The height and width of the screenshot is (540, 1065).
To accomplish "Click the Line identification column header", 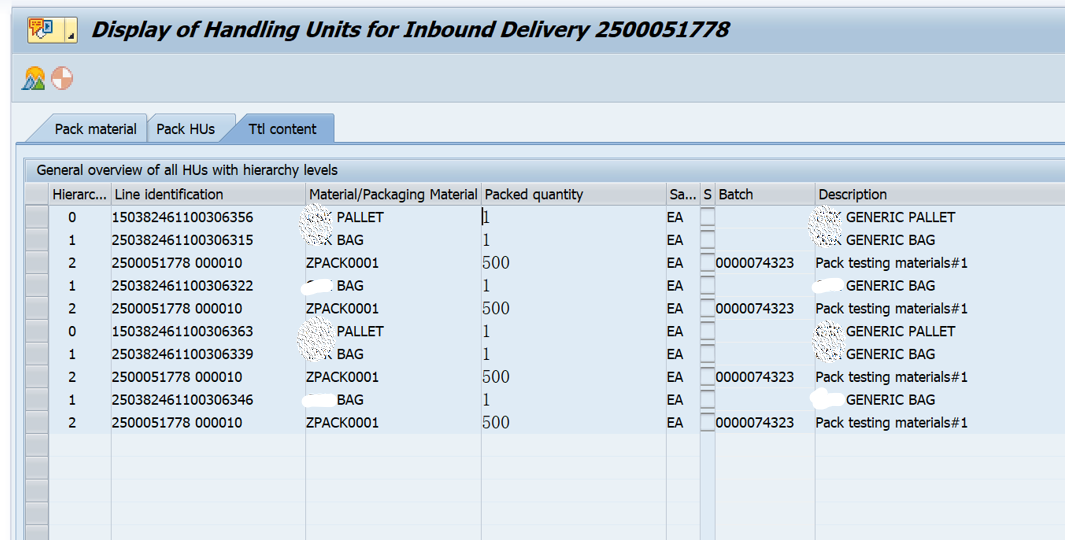I will [208, 194].
